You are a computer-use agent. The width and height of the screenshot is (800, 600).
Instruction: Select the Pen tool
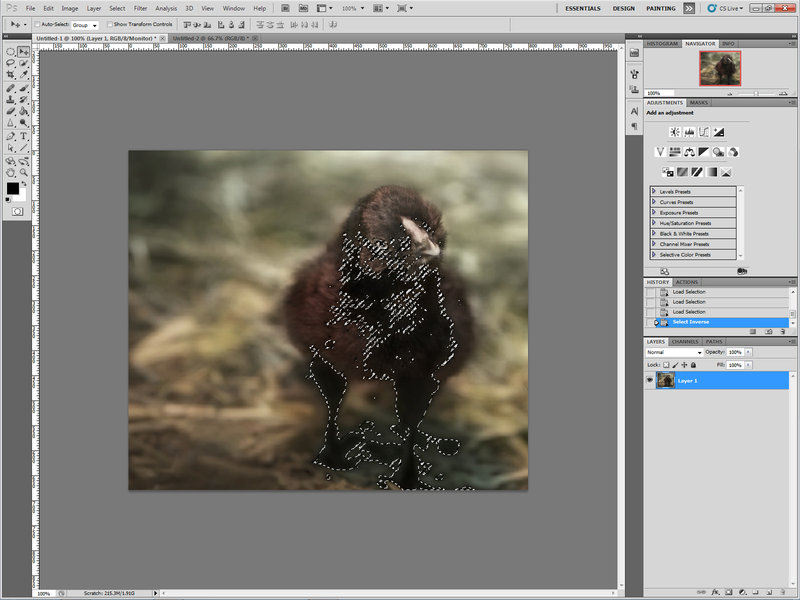tap(10, 136)
